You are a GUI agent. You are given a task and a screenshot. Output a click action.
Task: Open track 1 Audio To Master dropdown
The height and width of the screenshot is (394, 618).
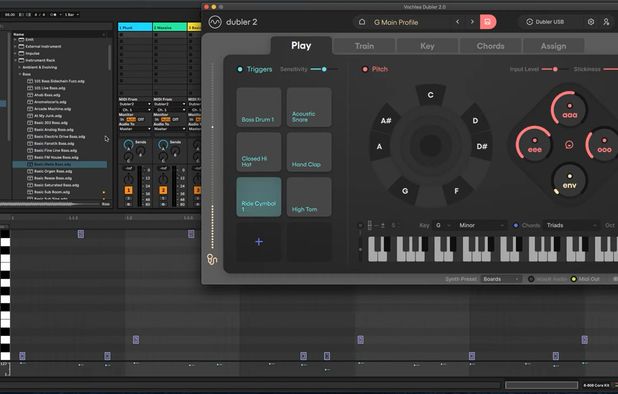pyautogui.click(x=135, y=129)
